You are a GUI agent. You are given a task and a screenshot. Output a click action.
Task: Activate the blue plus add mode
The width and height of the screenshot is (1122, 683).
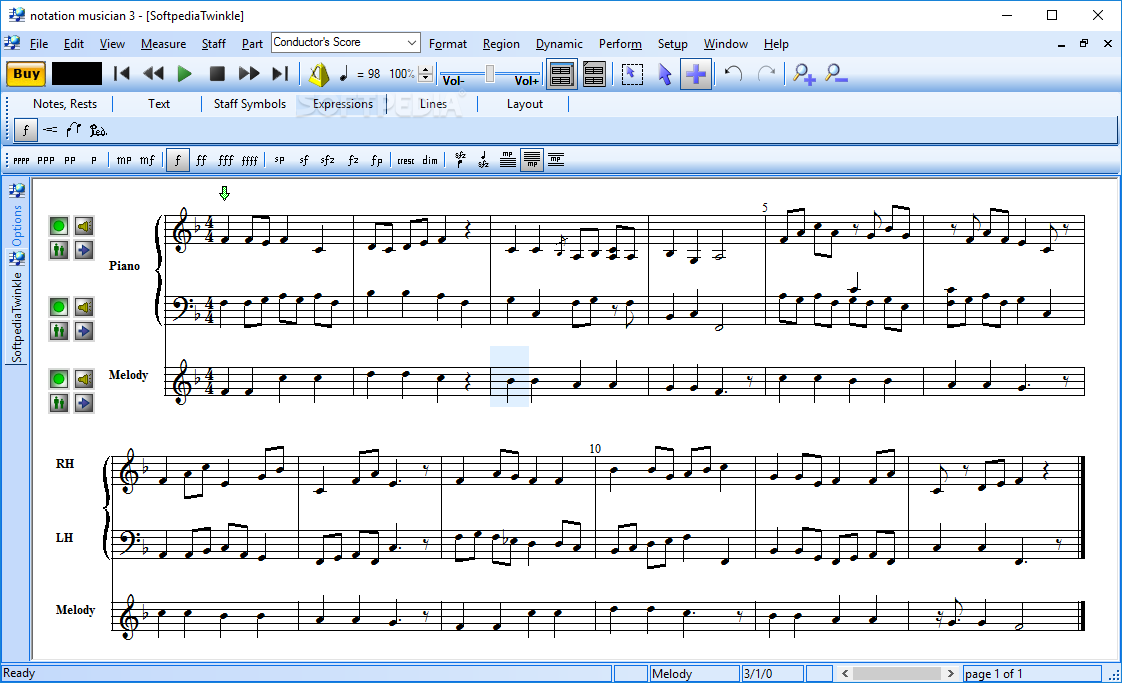coord(696,74)
